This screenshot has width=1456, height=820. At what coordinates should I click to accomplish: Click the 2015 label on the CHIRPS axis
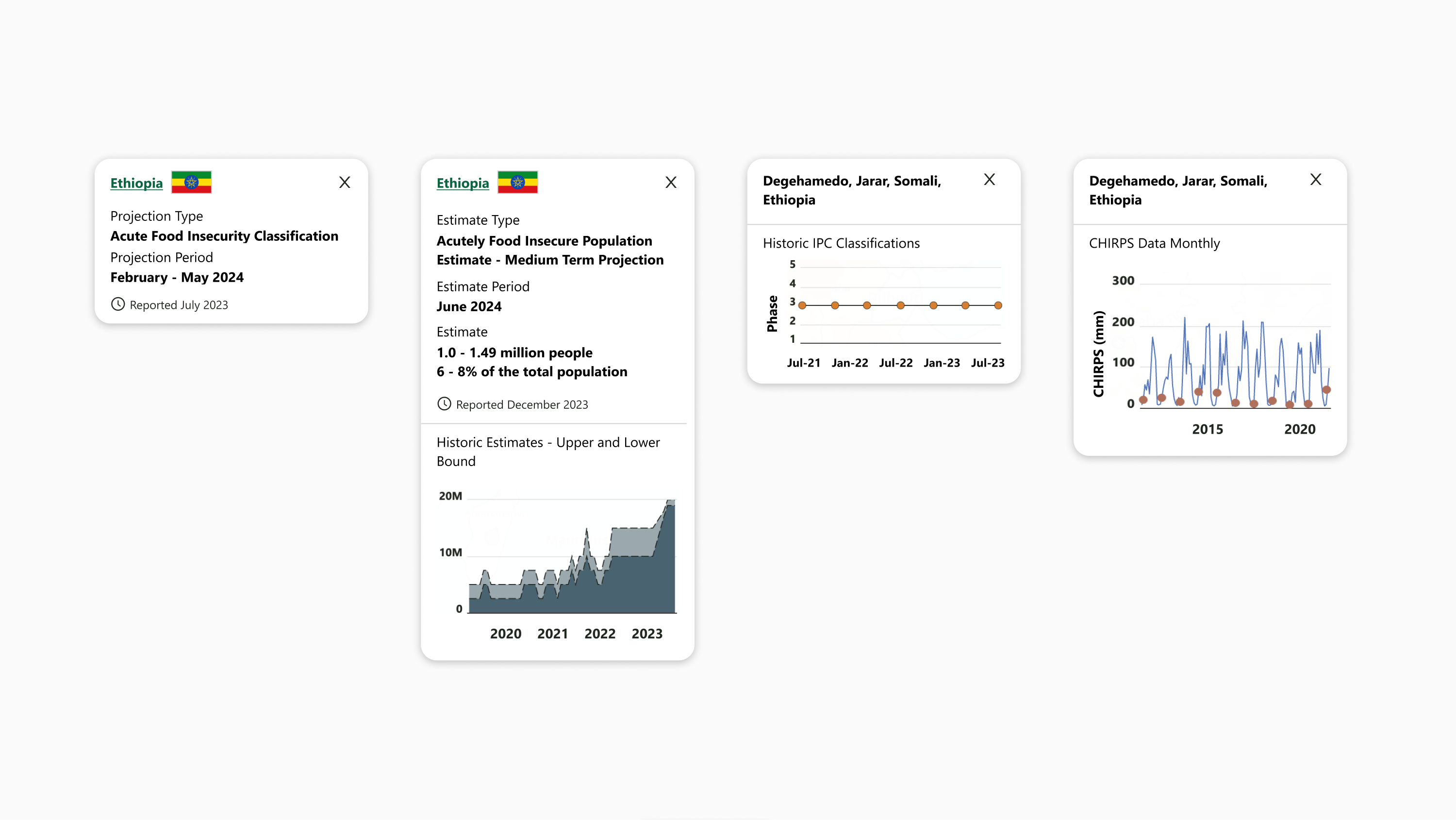coord(1208,429)
